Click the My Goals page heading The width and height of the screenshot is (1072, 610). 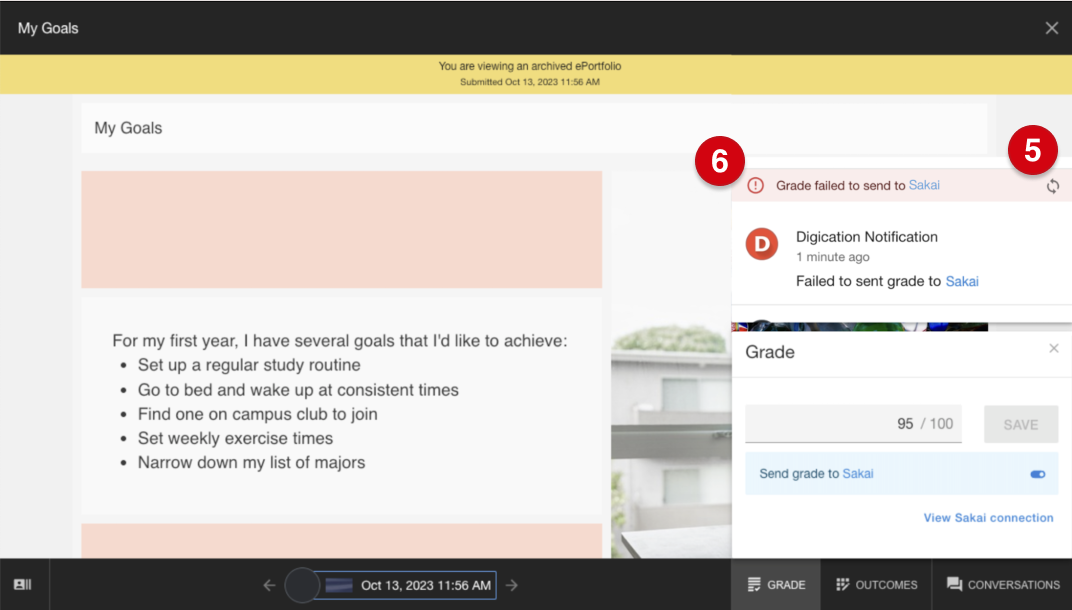pyautogui.click(x=129, y=128)
